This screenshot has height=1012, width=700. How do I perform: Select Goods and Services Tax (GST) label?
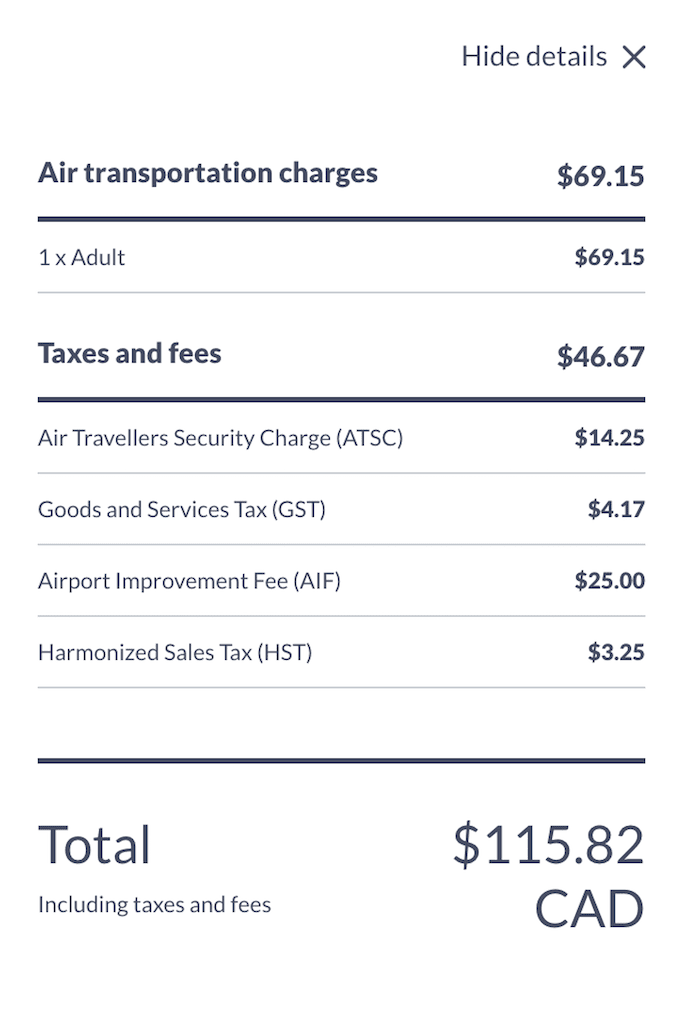pyautogui.click(x=182, y=510)
